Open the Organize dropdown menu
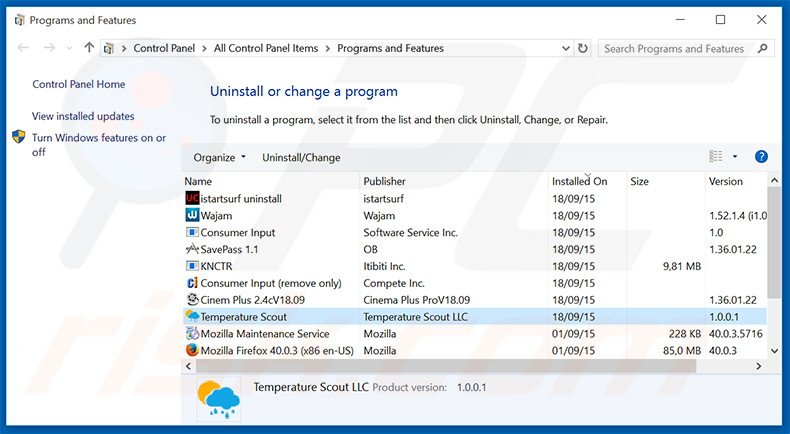 click(x=219, y=157)
